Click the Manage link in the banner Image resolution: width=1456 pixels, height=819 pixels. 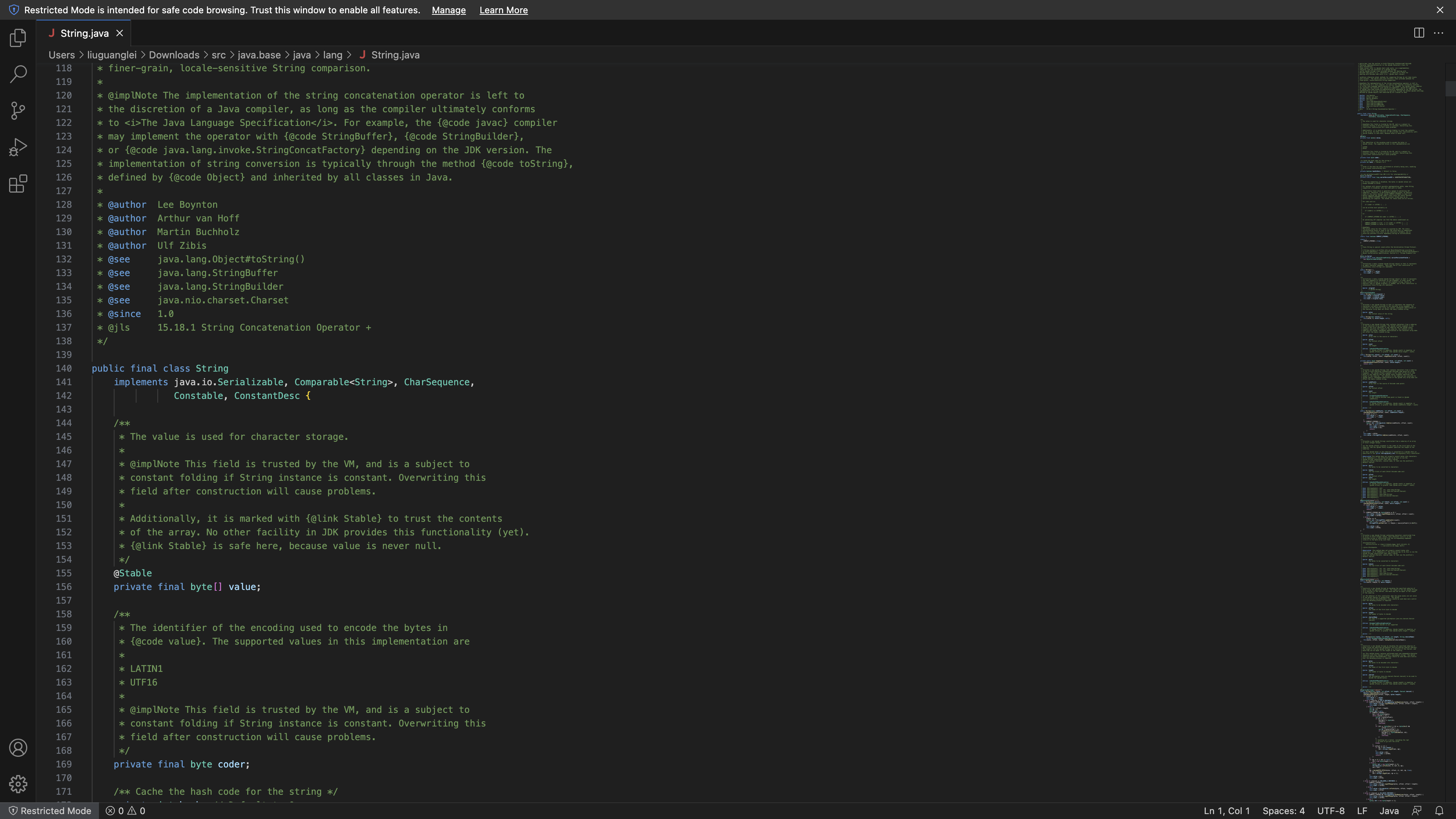[449, 10]
